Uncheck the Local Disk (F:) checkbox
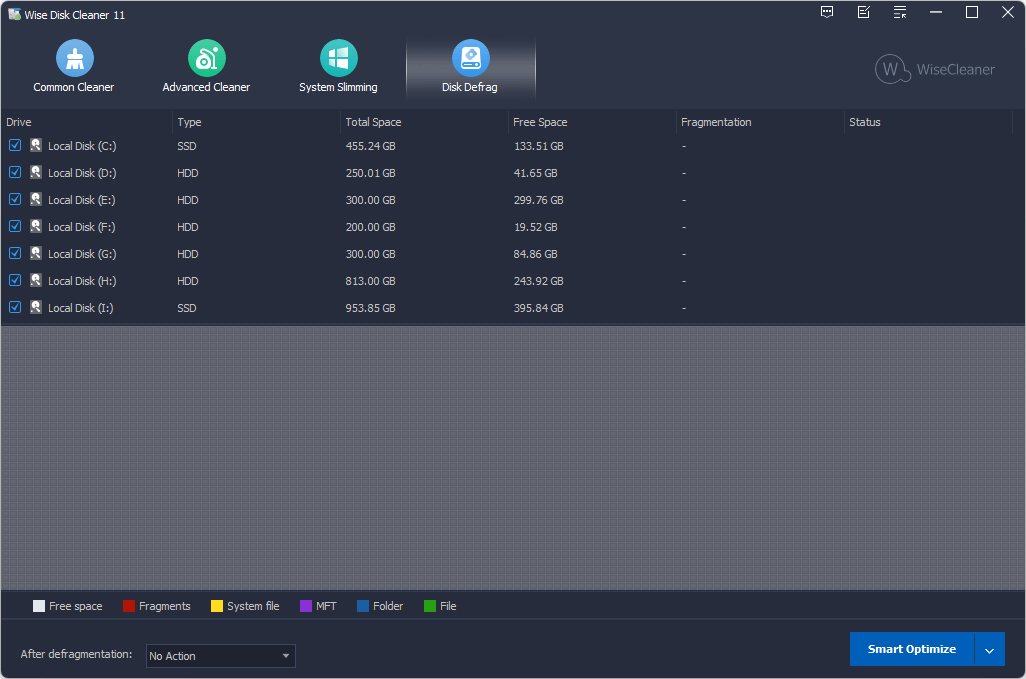This screenshot has width=1026, height=679. 15,226
